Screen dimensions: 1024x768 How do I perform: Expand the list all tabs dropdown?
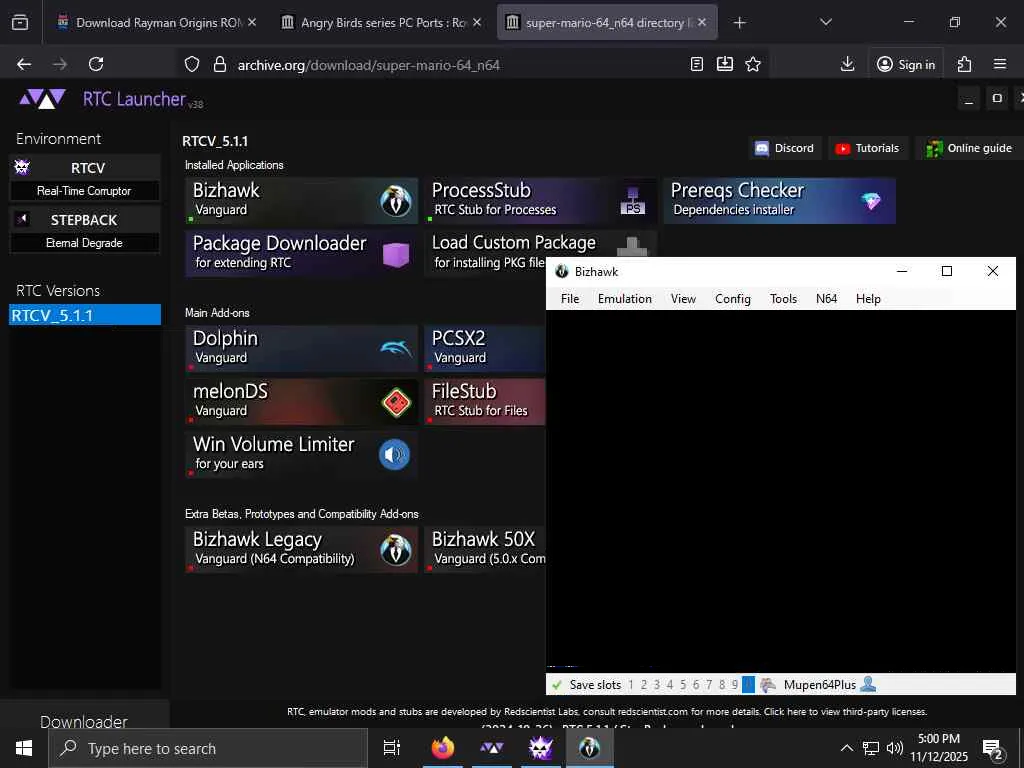coord(825,22)
